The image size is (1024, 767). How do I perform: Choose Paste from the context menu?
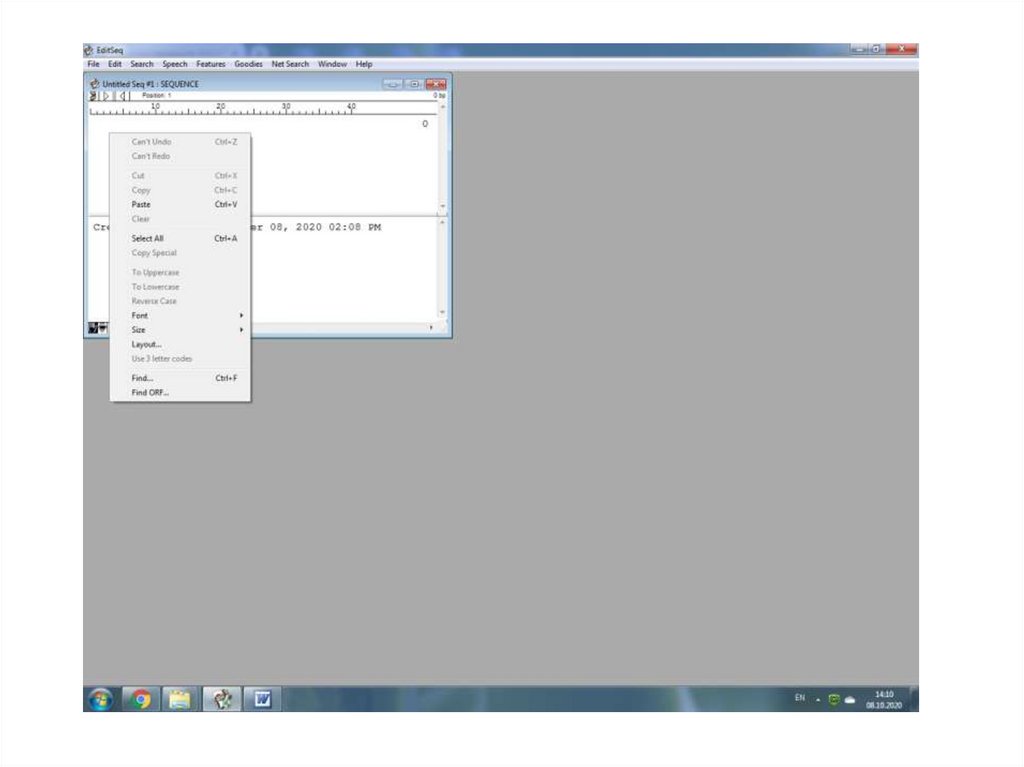click(x=181, y=204)
